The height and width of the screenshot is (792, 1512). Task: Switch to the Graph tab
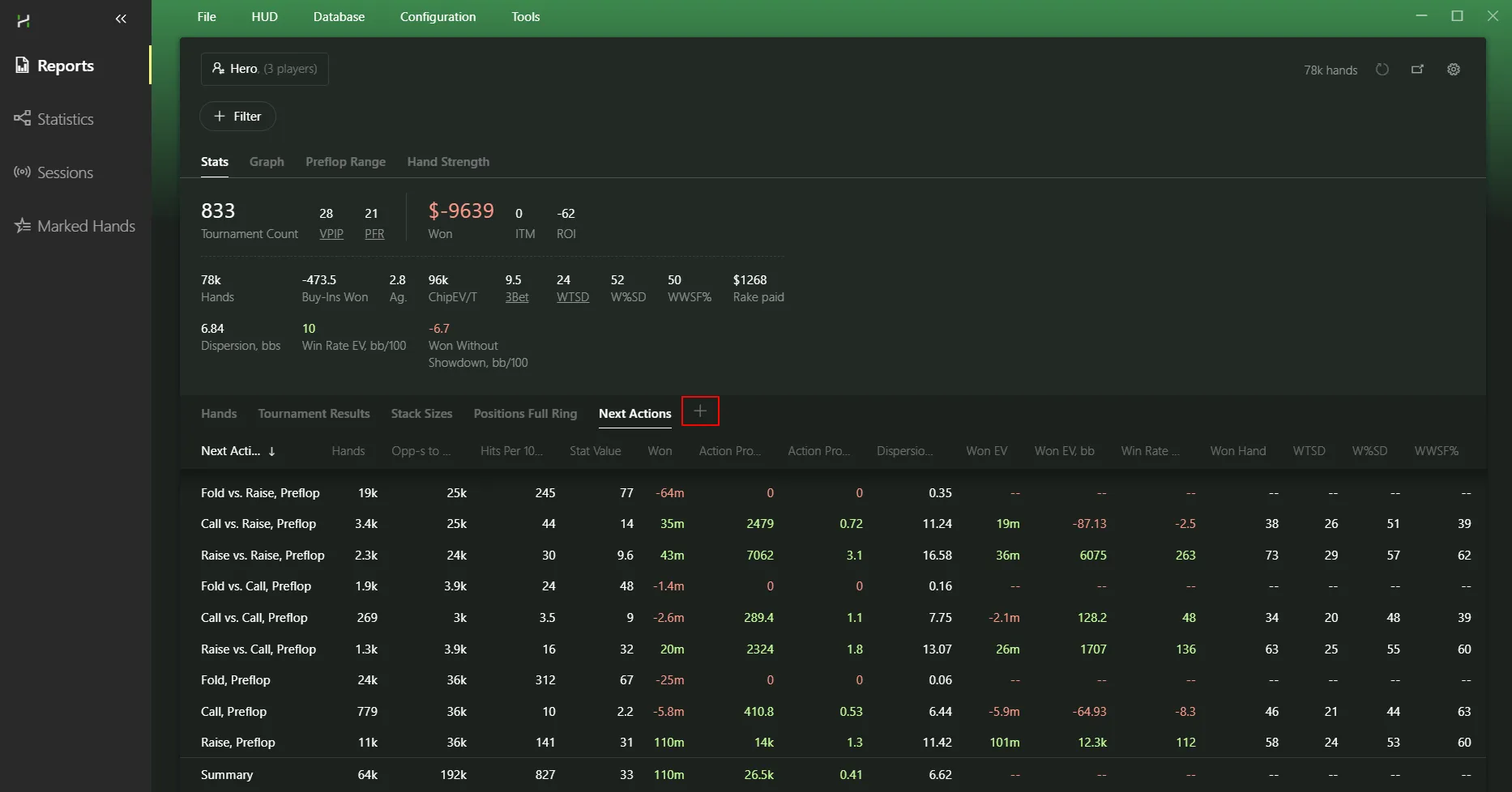(267, 162)
